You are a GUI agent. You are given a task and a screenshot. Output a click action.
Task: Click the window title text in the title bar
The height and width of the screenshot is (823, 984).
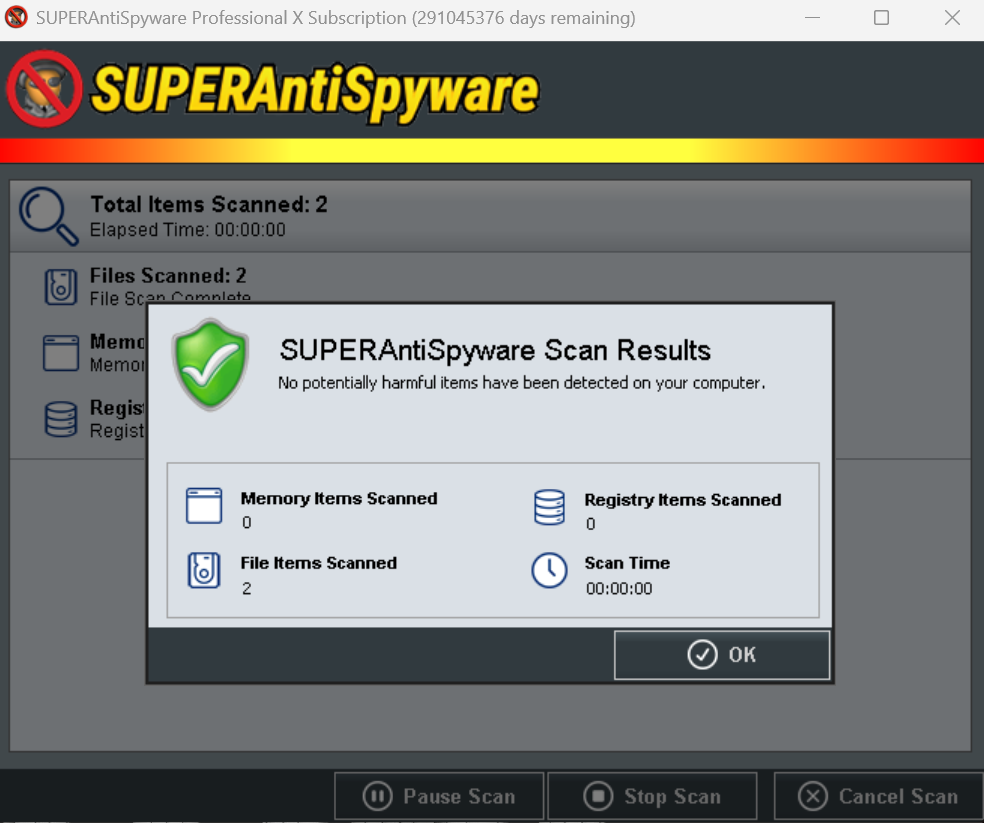point(336,18)
